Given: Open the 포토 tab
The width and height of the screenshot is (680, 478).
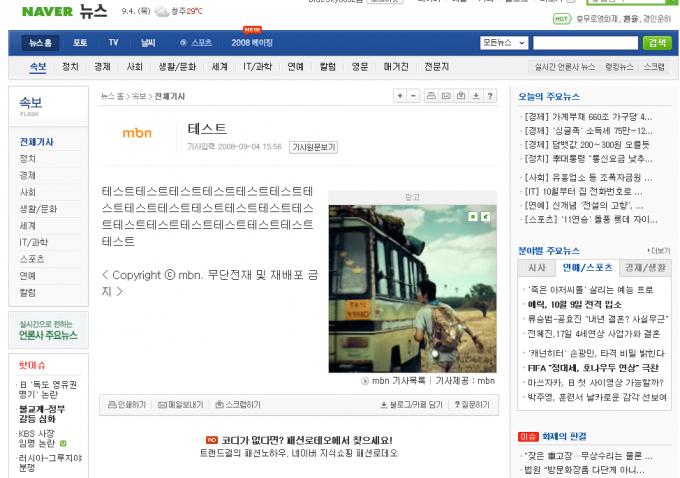Looking at the screenshot, I should [x=80, y=43].
